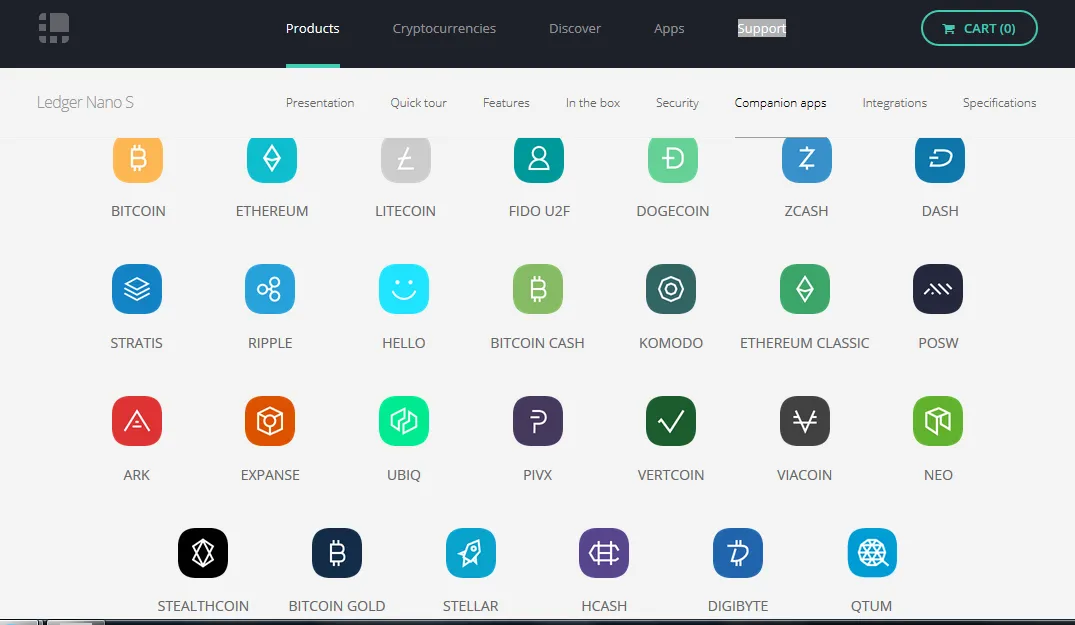Viewport: 1075px width, 625px height.
Task: Go to the Presentation section tab
Action: [x=320, y=103]
